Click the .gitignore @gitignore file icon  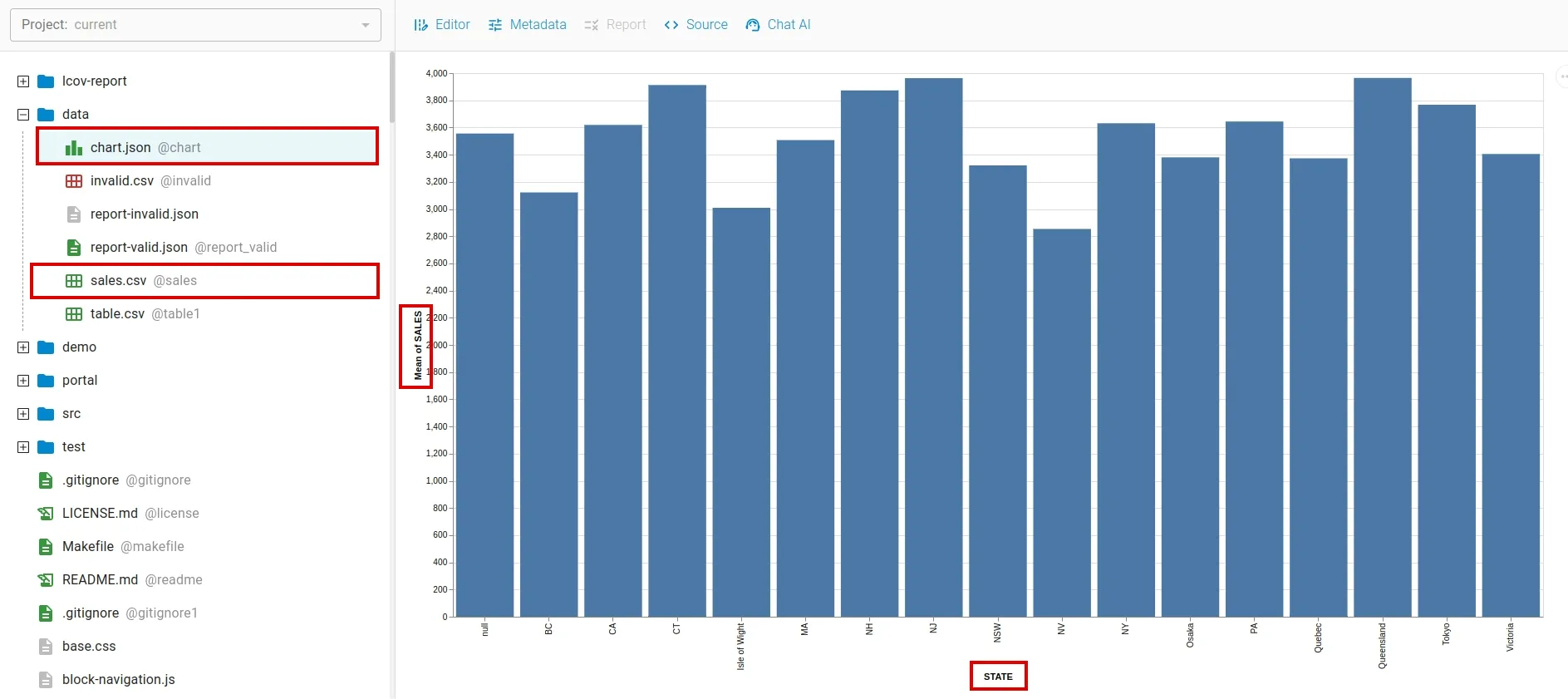tap(47, 480)
